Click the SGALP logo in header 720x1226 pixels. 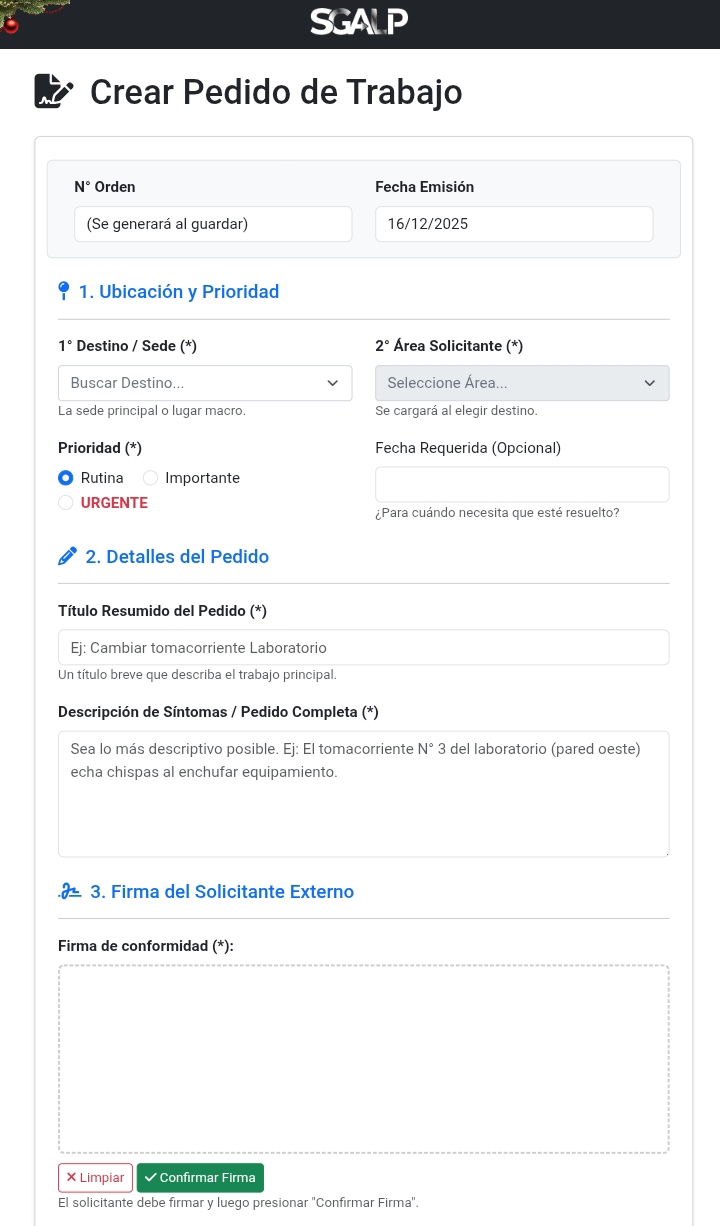coord(359,21)
